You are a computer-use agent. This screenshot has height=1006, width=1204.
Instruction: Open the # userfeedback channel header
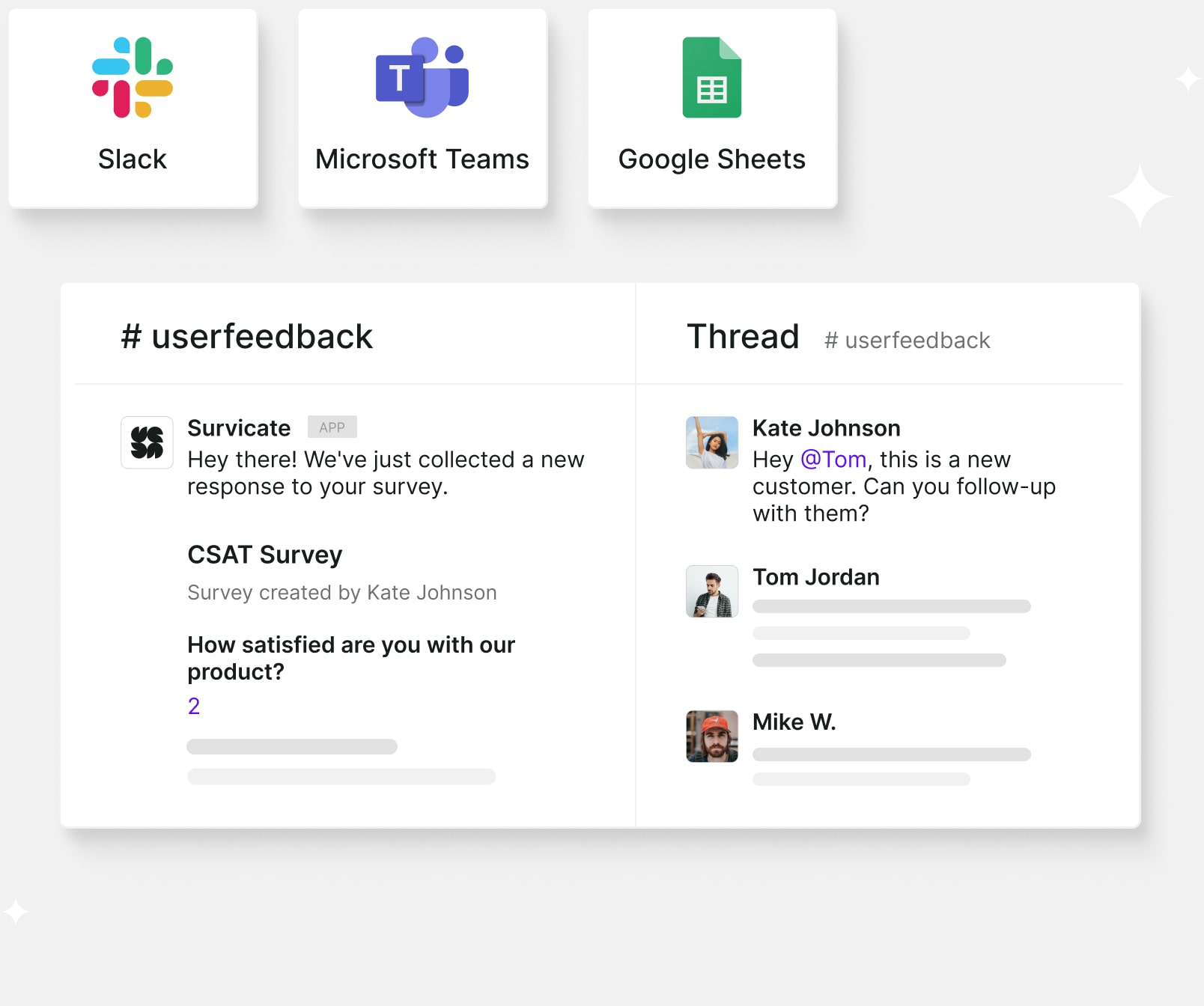point(247,337)
